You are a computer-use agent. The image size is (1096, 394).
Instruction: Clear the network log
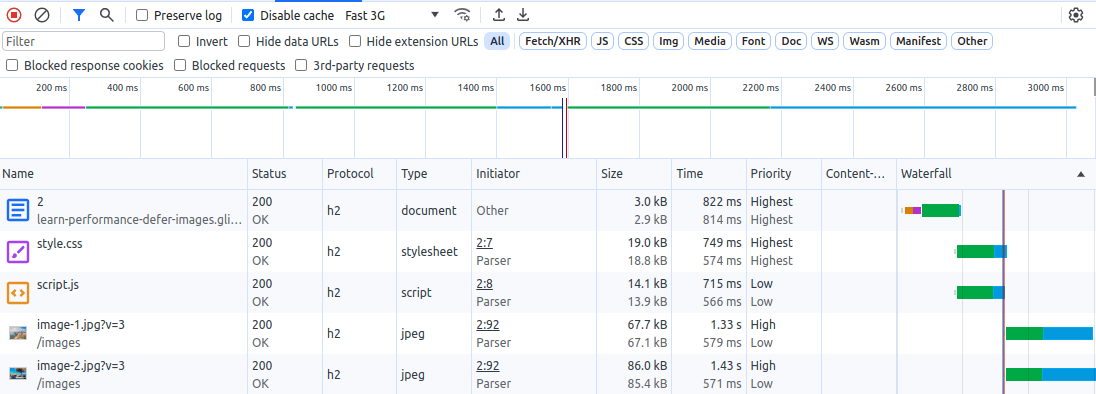coord(42,15)
